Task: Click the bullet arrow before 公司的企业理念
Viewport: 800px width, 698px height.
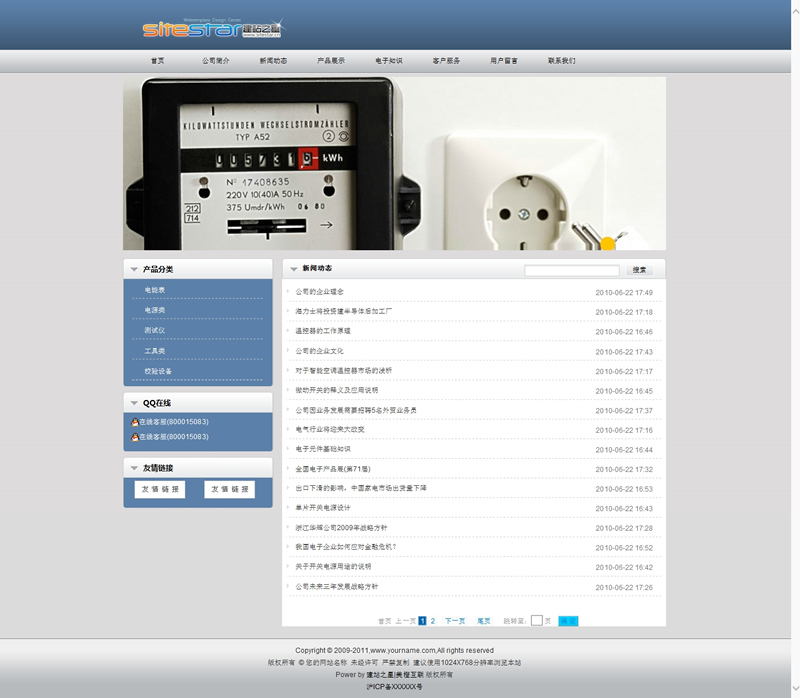Action: (288, 292)
